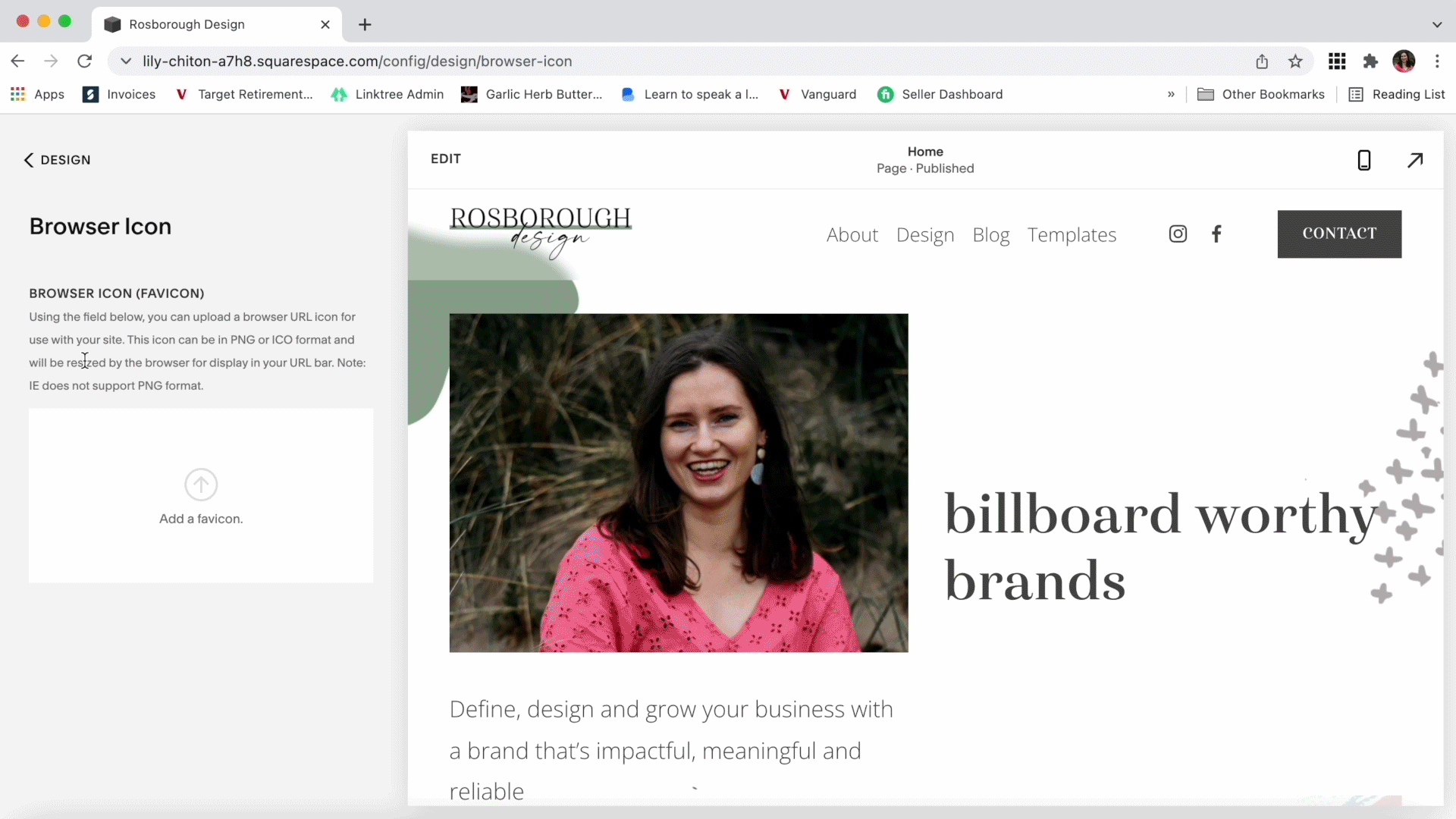1456x819 pixels.
Task: Open the Instagram social icon
Action: tap(1178, 234)
